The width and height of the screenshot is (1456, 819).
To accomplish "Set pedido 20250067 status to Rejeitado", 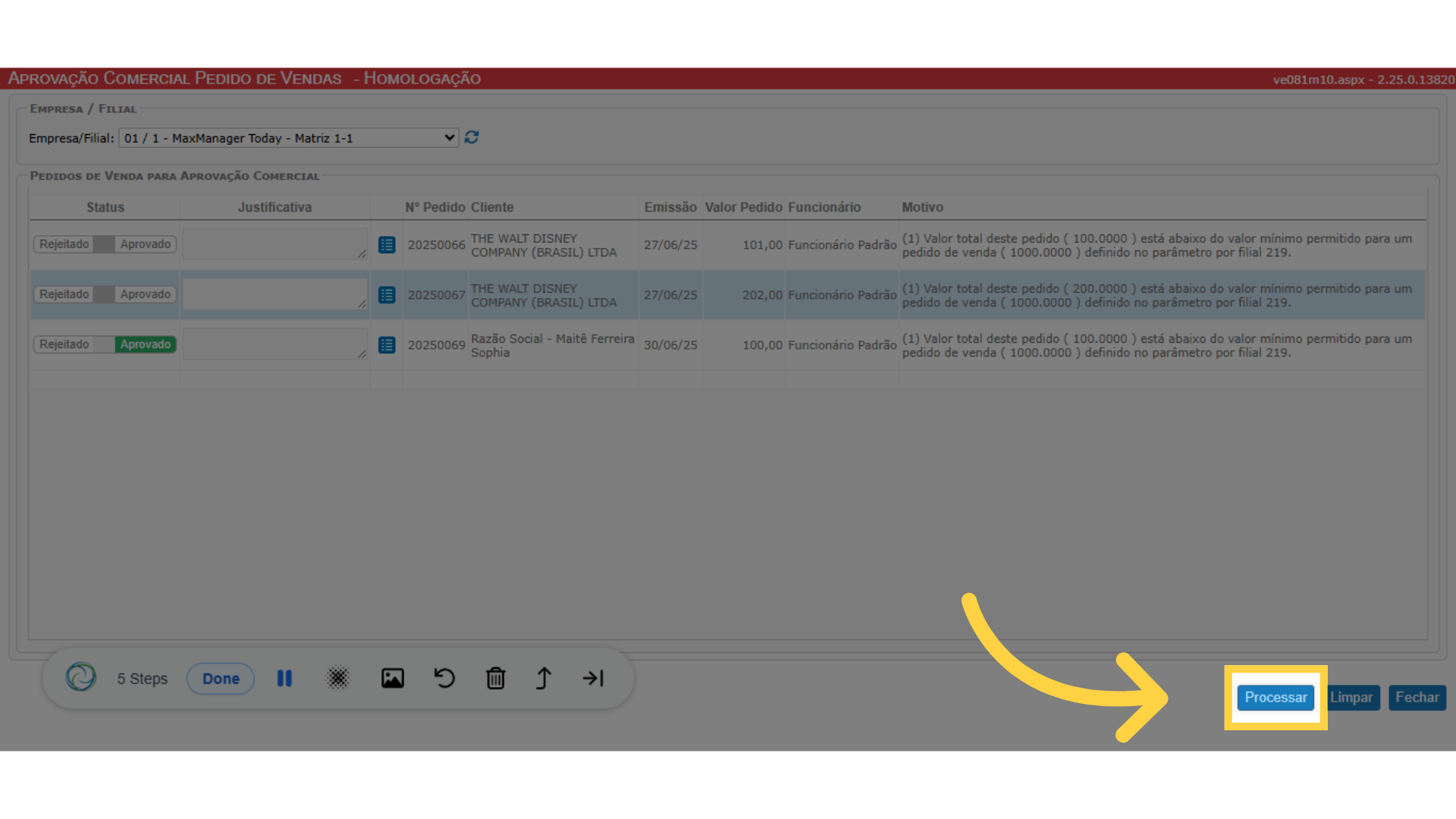I will coord(64,294).
